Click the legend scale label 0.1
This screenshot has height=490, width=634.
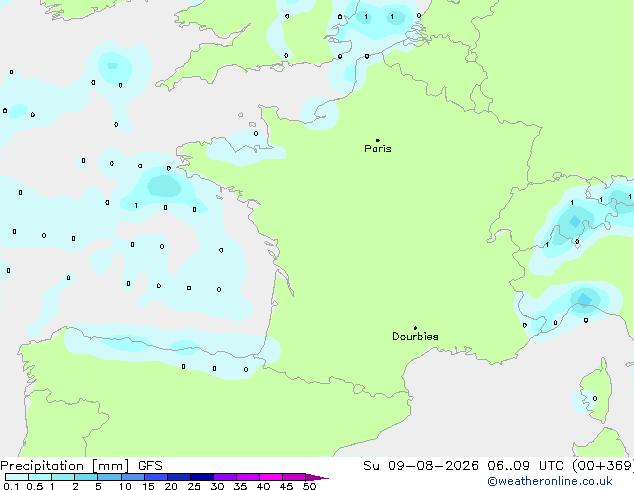click(11, 486)
